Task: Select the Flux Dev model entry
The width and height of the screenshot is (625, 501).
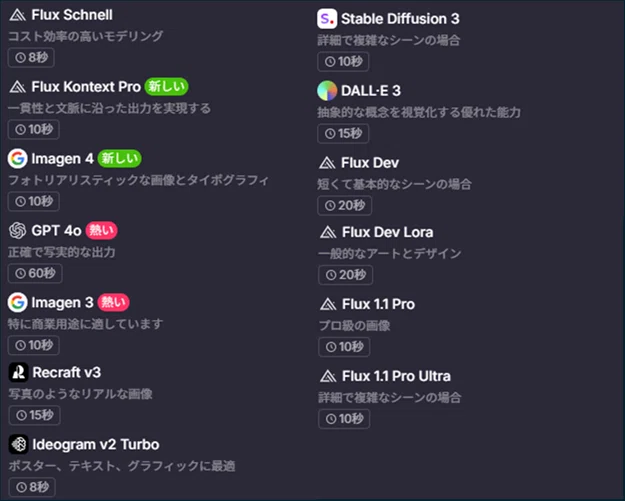Action: coord(395,185)
